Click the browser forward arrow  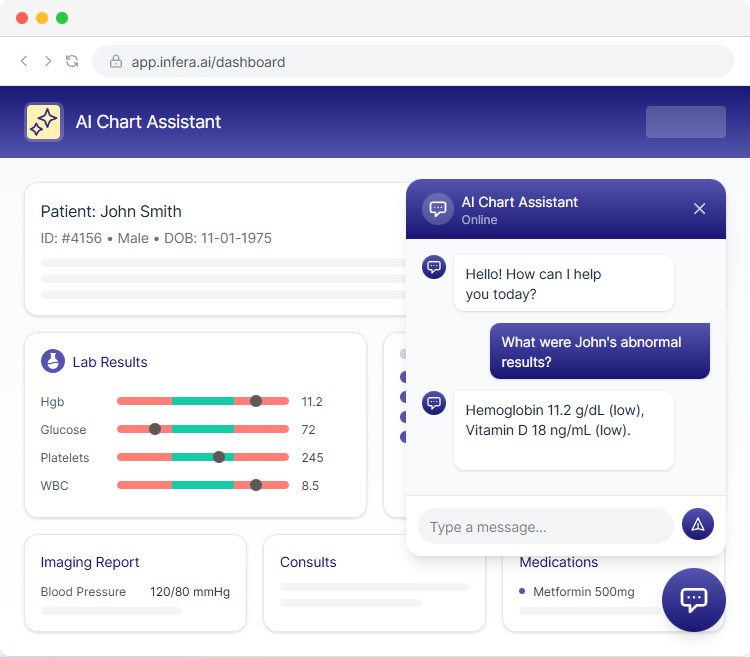[x=48, y=62]
